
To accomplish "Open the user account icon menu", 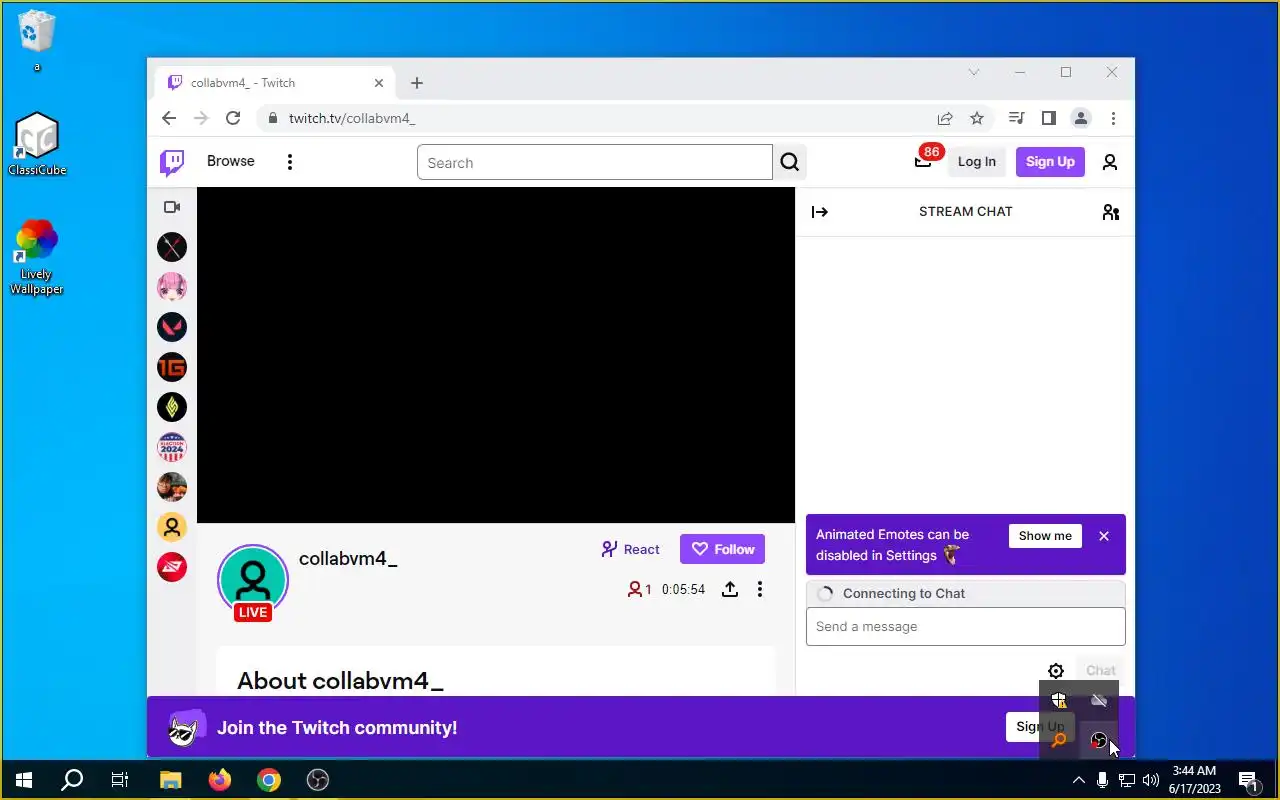I will 1110,162.
